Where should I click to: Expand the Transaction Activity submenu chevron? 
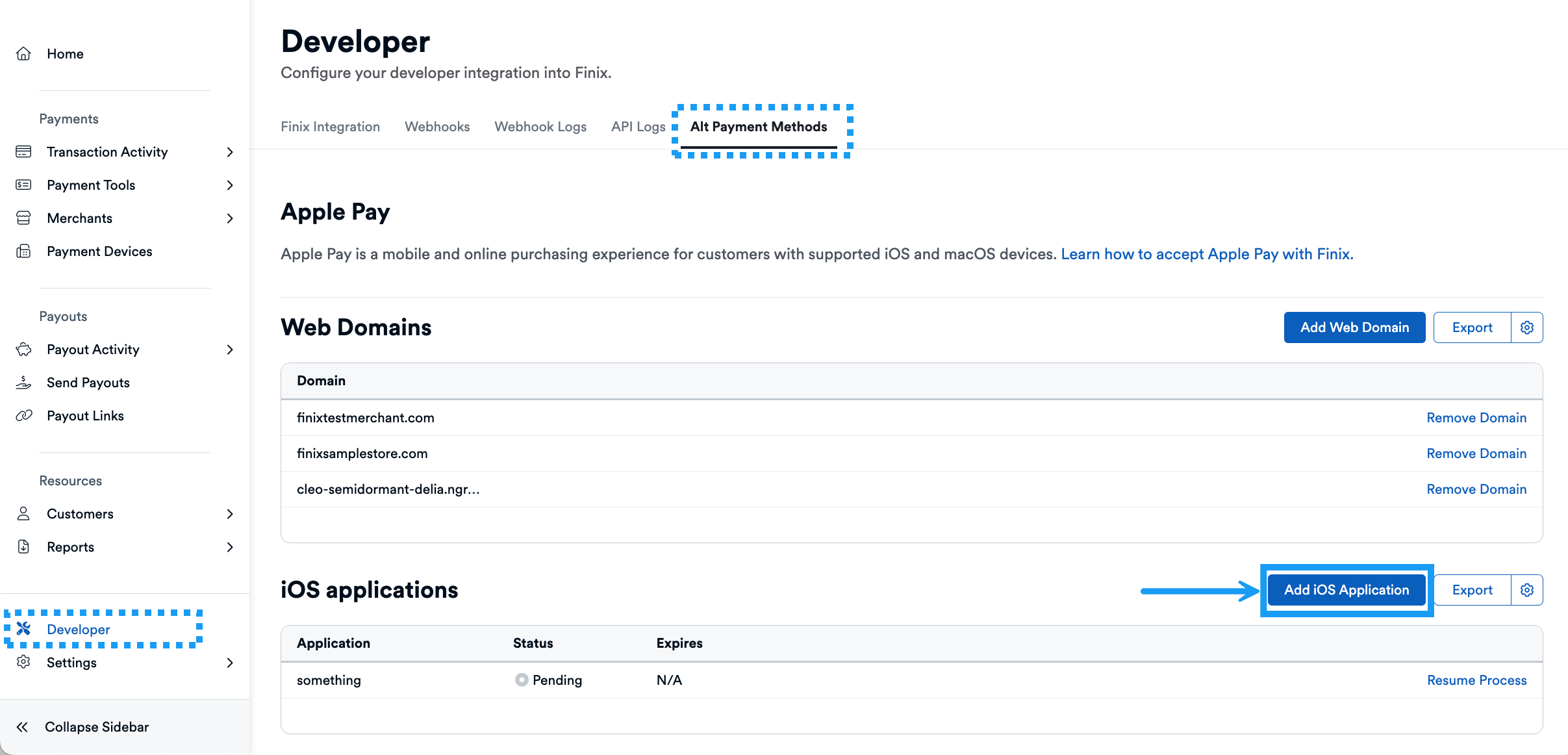pyautogui.click(x=230, y=152)
